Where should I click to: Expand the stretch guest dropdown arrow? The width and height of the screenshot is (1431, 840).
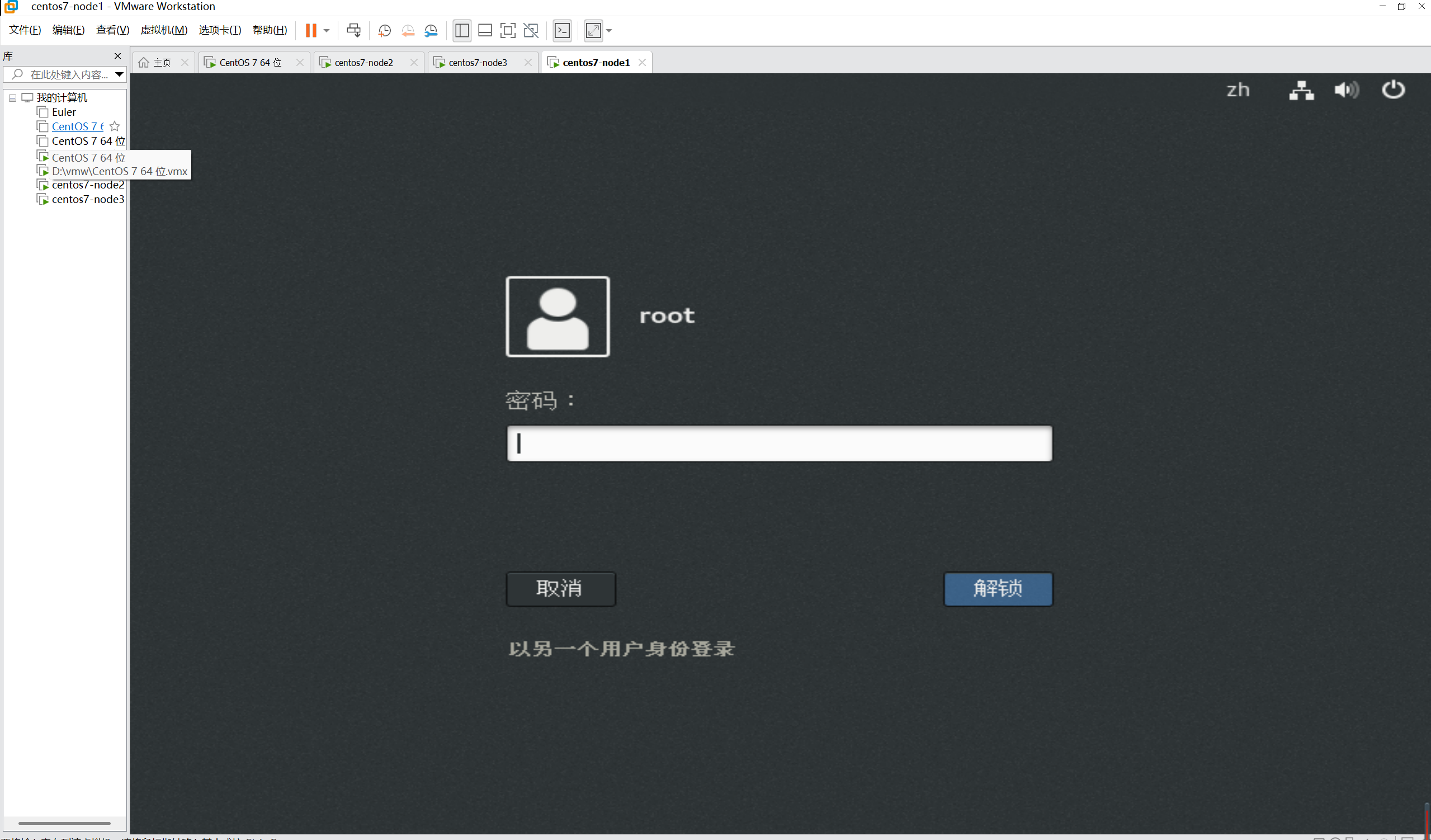point(610,30)
